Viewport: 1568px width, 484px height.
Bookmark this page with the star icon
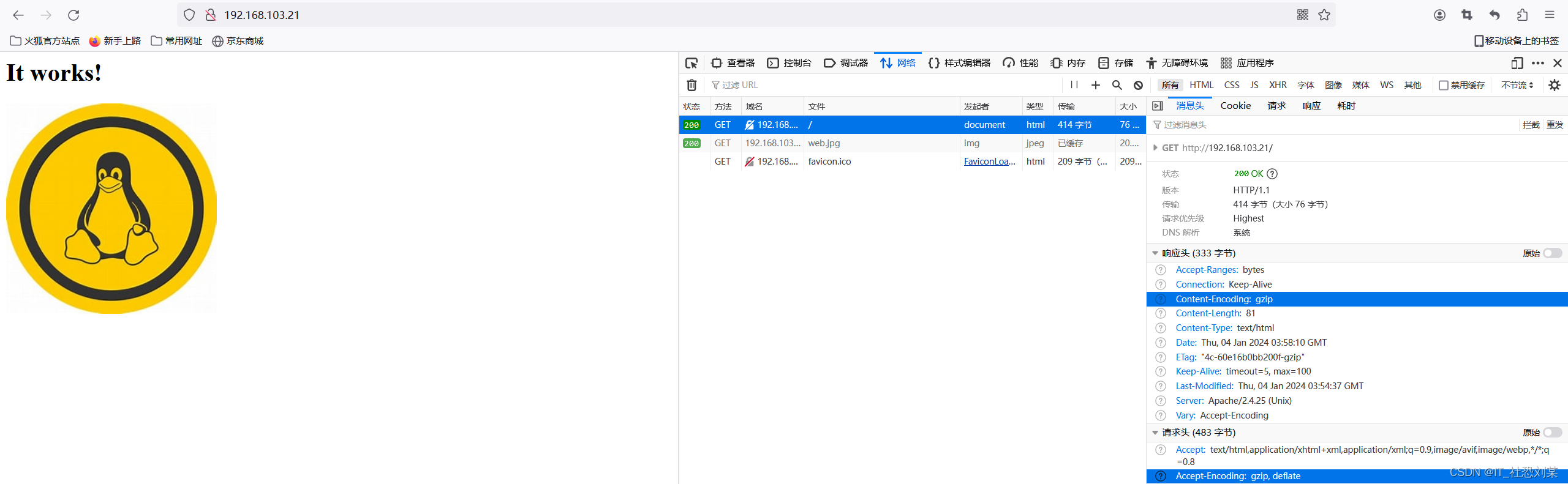click(x=1324, y=15)
